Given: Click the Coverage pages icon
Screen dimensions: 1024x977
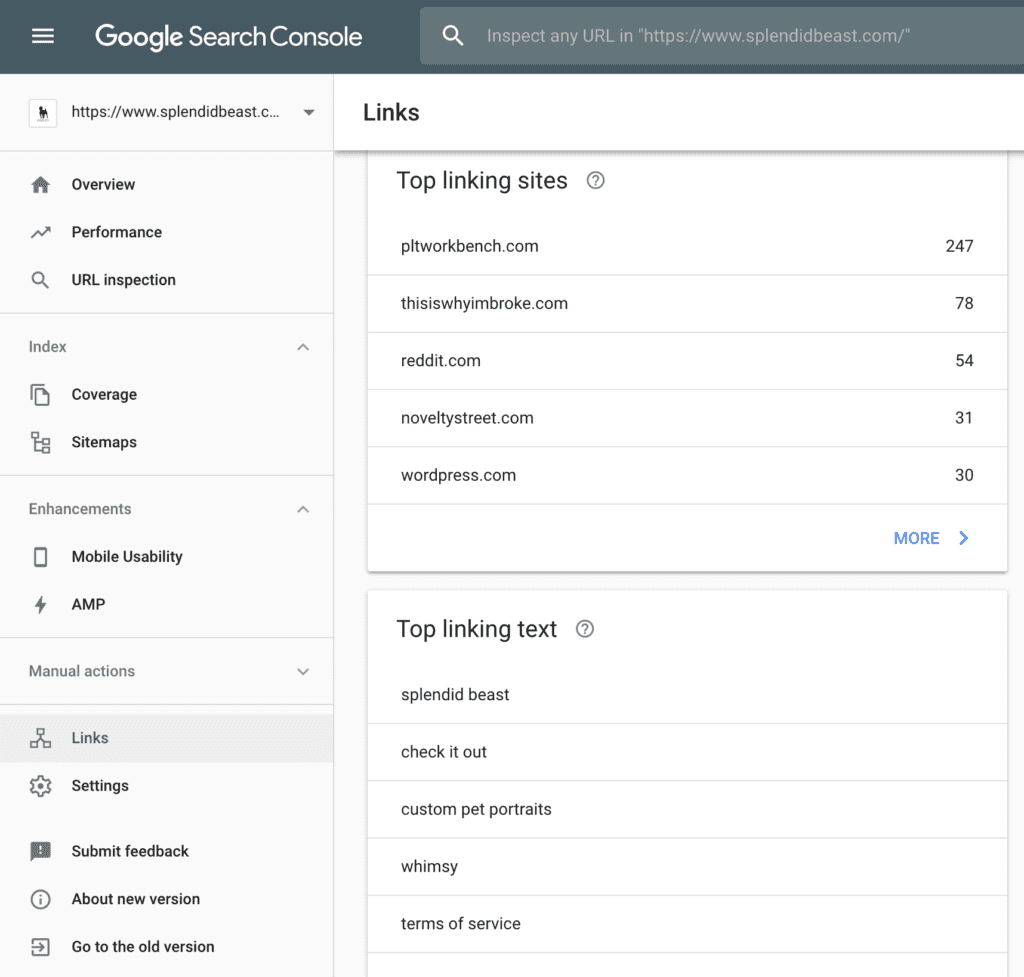Looking at the screenshot, I should click(40, 394).
